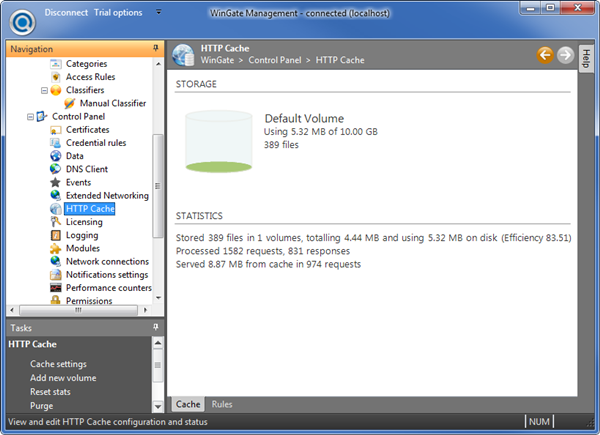Click the Purge task link
The height and width of the screenshot is (435, 600).
click(x=41, y=406)
